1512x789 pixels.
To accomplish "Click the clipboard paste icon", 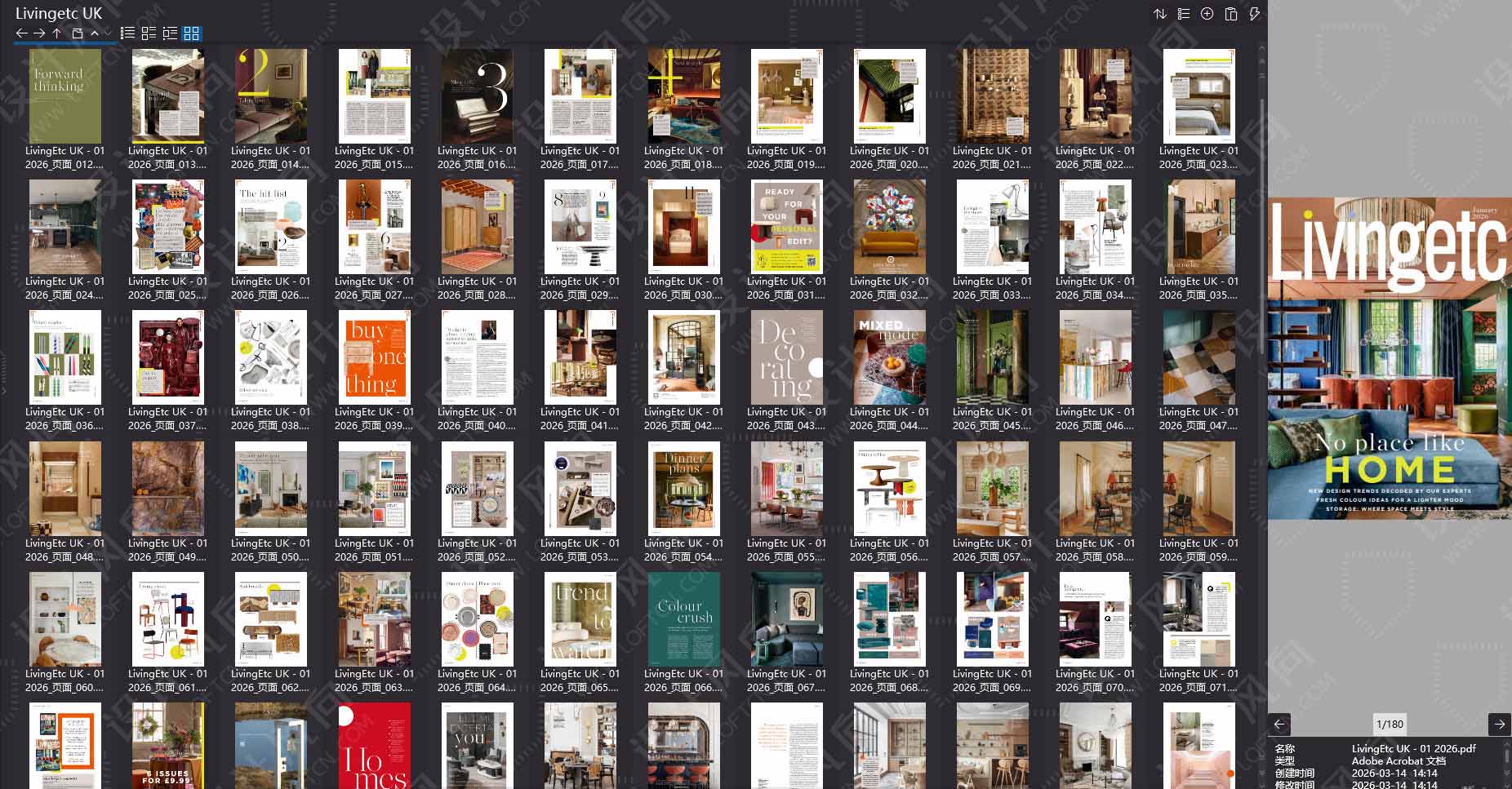I will [x=1231, y=14].
